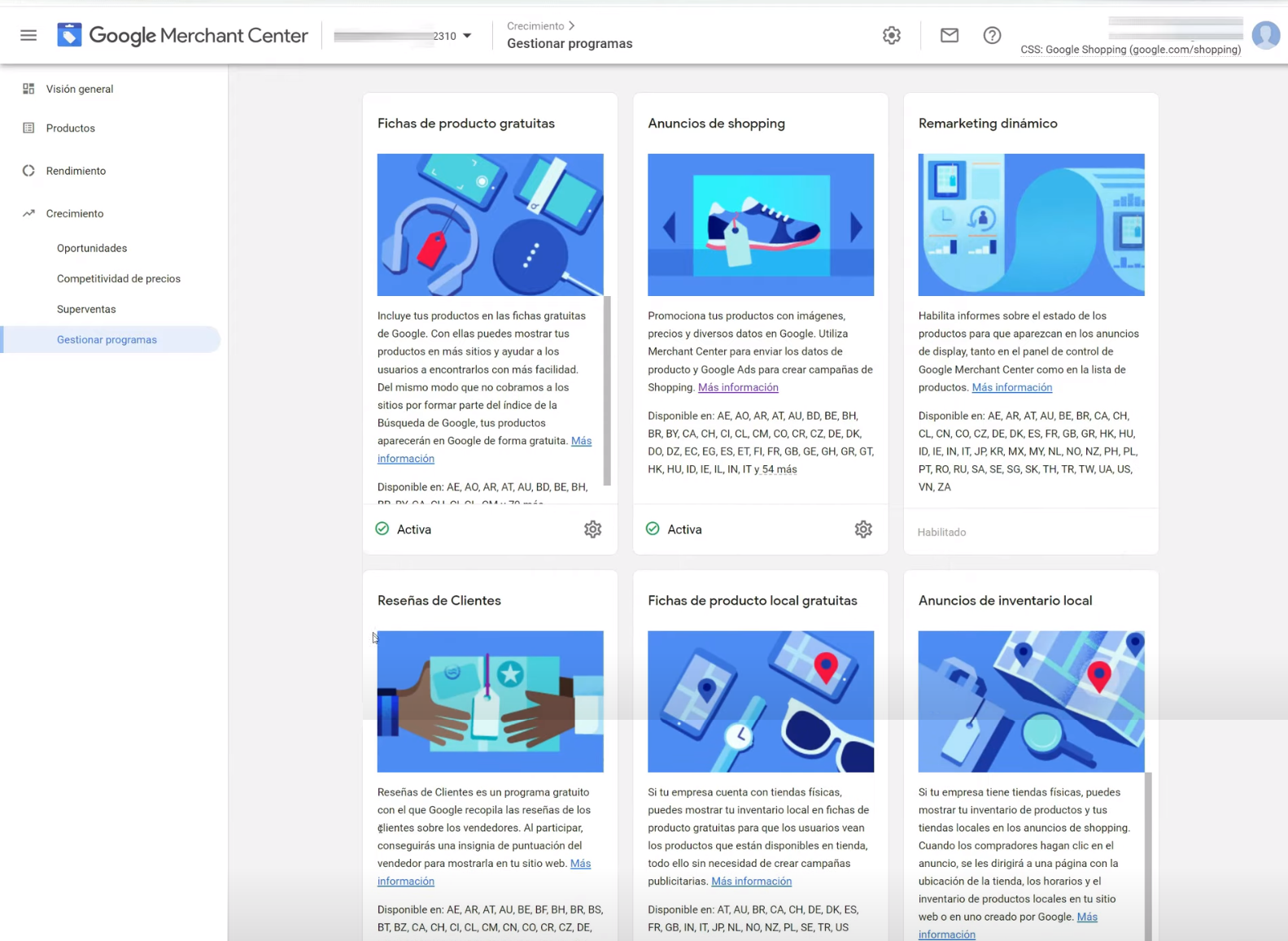Select Competitividad de precios submenu item
This screenshot has width=1288, height=941.
coord(119,278)
